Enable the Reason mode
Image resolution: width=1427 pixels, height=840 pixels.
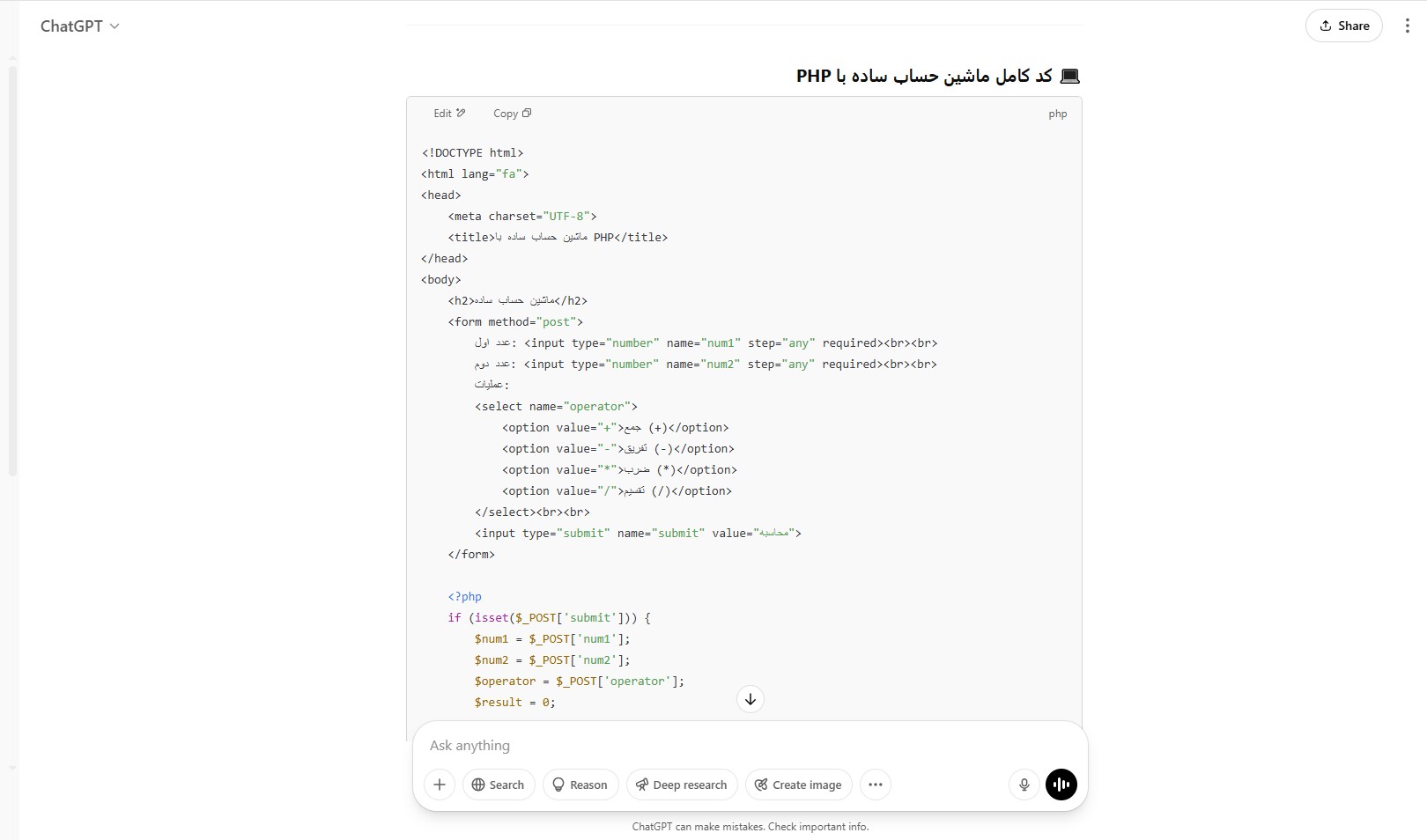coord(580,785)
